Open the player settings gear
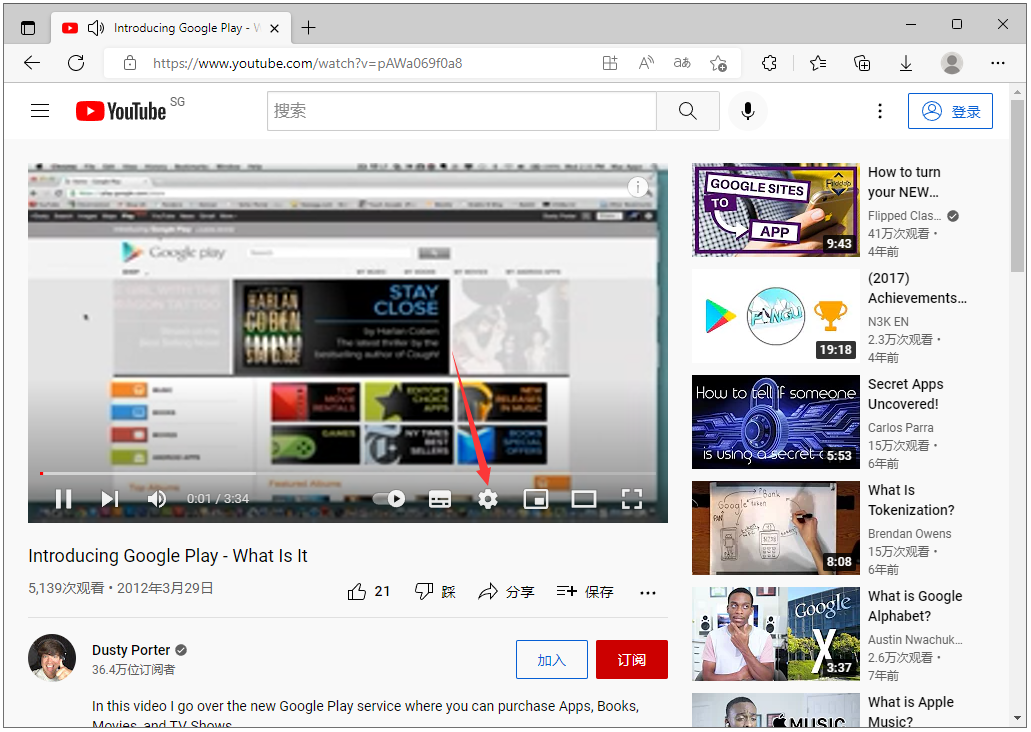The image size is (1031, 732). click(488, 499)
